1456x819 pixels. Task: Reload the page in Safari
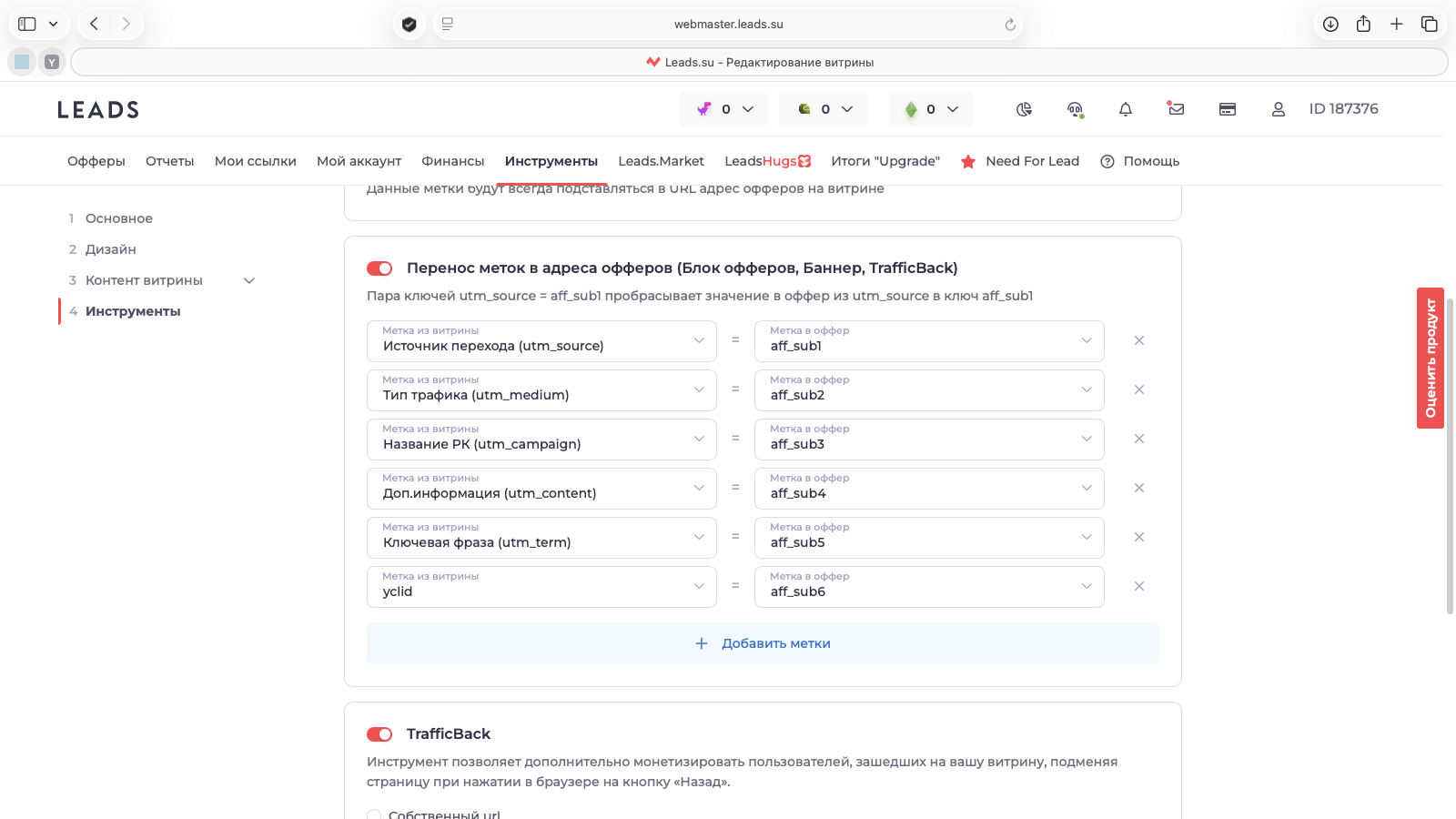click(1010, 25)
